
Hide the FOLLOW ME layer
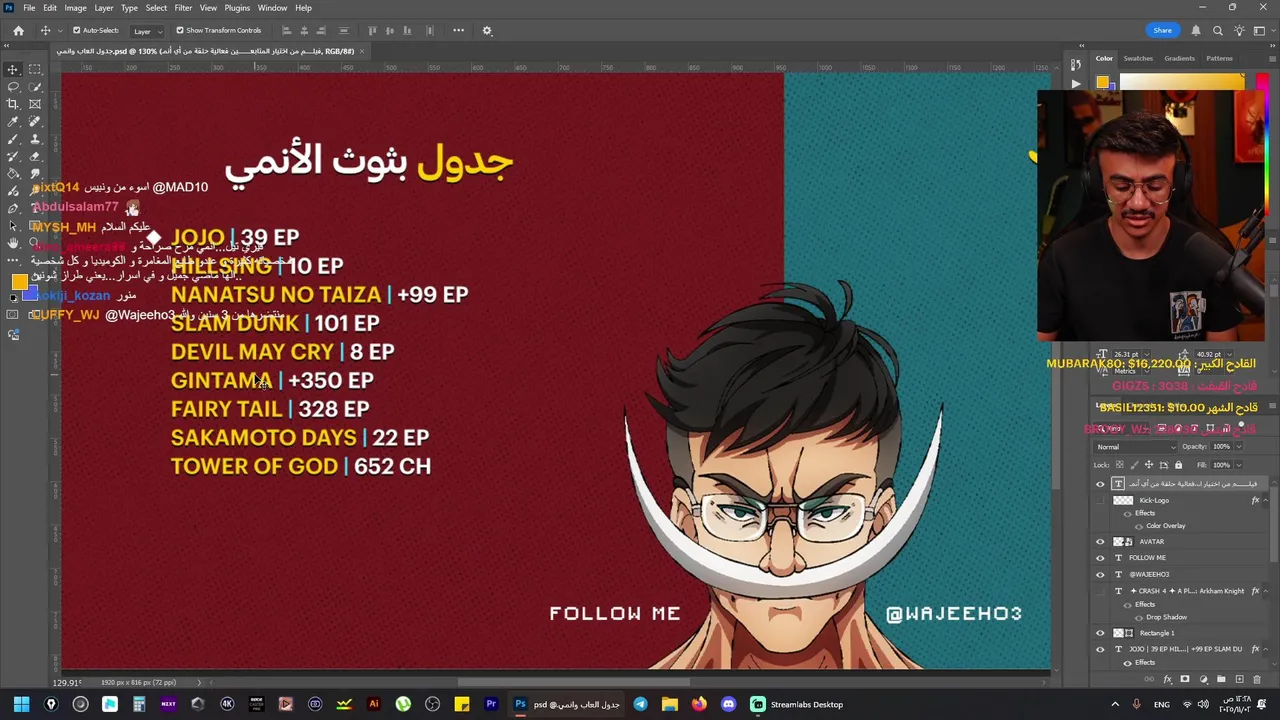pyautogui.click(x=1100, y=558)
